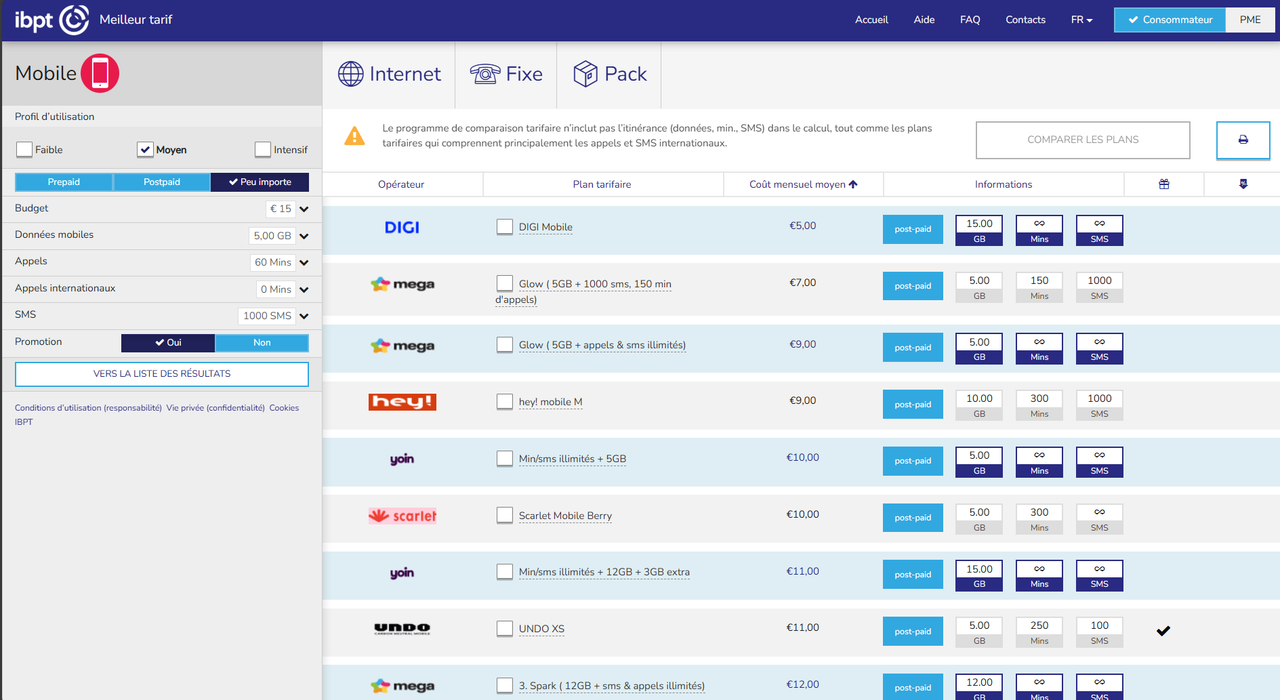Open the Contacts menu item

[x=1025, y=20]
